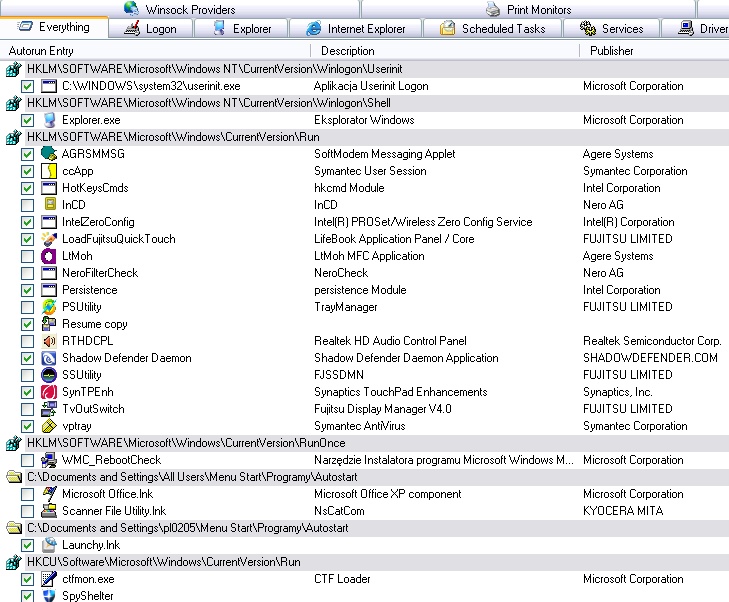This screenshot has width=729, height=602.
Task: Uncheck the userinit.exe autorun checkbox
Action: pyautogui.click(x=27, y=86)
